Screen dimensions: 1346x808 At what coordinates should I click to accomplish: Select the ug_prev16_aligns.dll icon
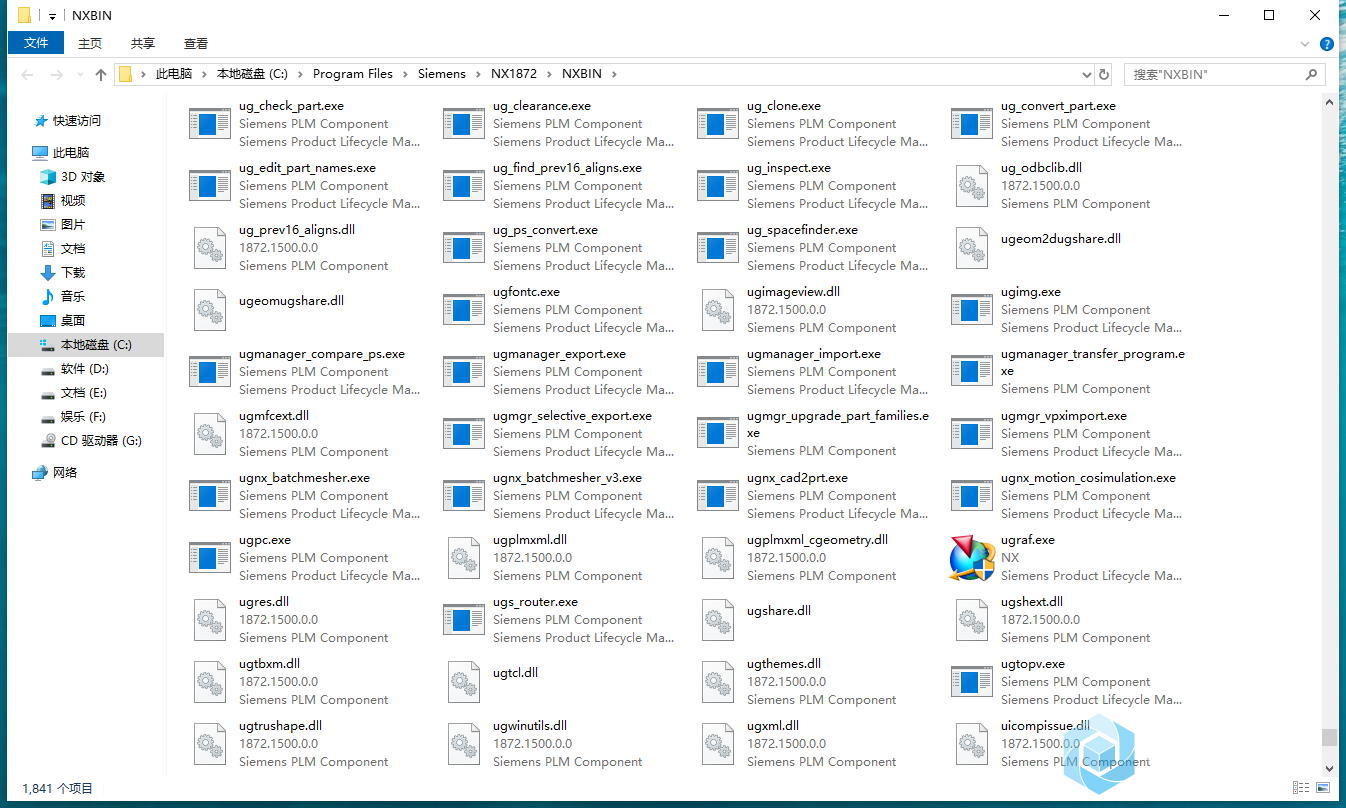(210, 248)
